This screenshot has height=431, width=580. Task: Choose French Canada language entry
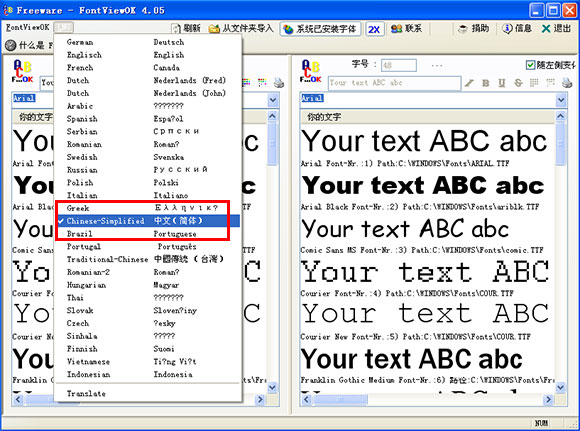coord(148,68)
